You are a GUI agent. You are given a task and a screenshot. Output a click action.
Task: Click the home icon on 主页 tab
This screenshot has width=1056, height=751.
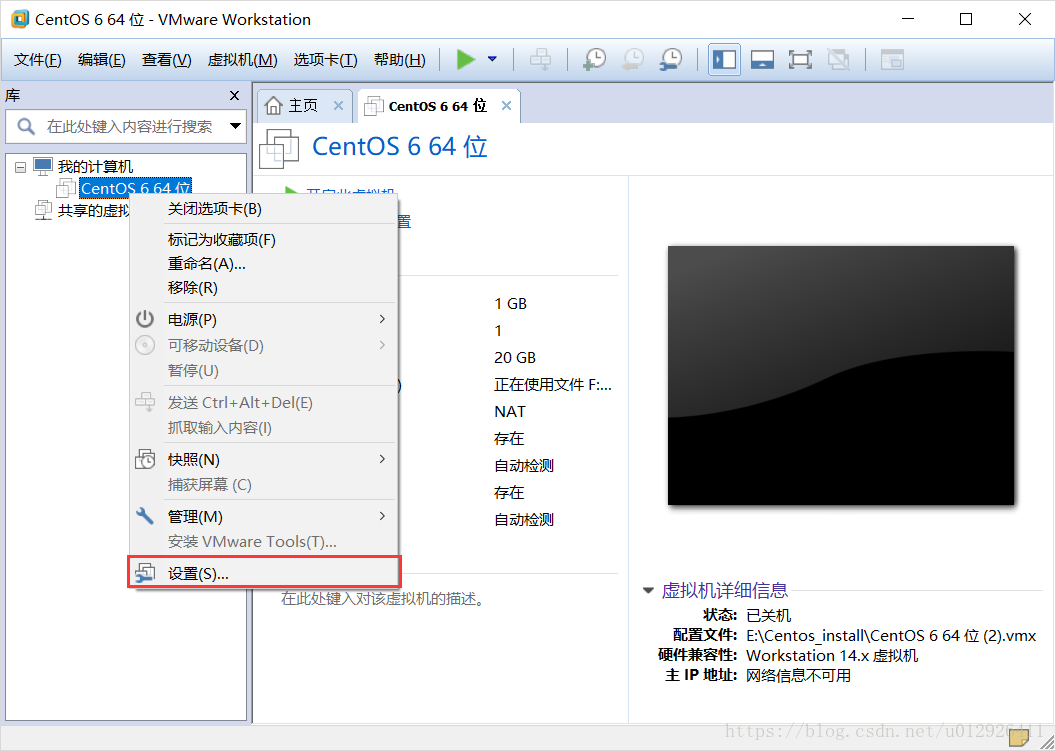273,106
